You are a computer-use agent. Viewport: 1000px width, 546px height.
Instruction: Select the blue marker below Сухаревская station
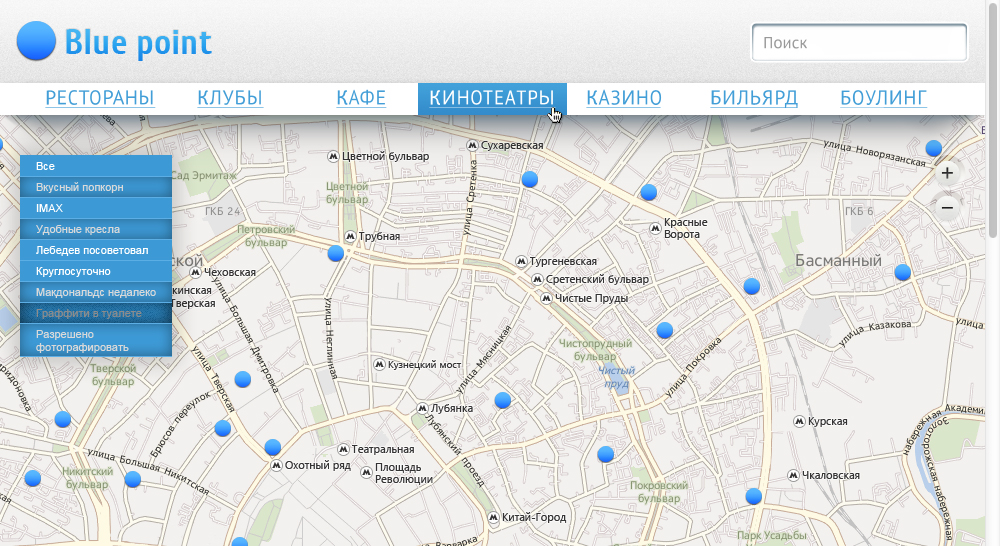(x=530, y=180)
